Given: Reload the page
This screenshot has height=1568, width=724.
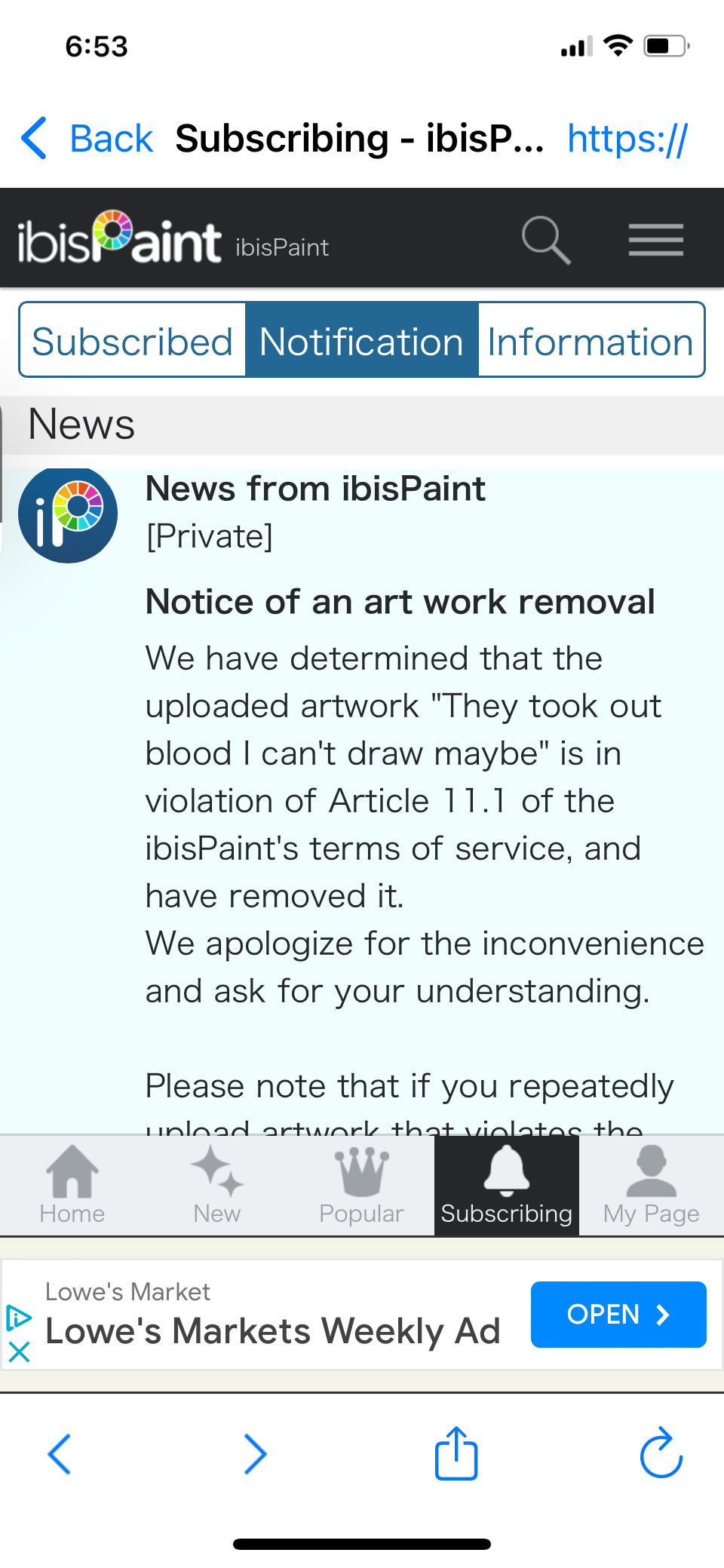Looking at the screenshot, I should 661,1453.
